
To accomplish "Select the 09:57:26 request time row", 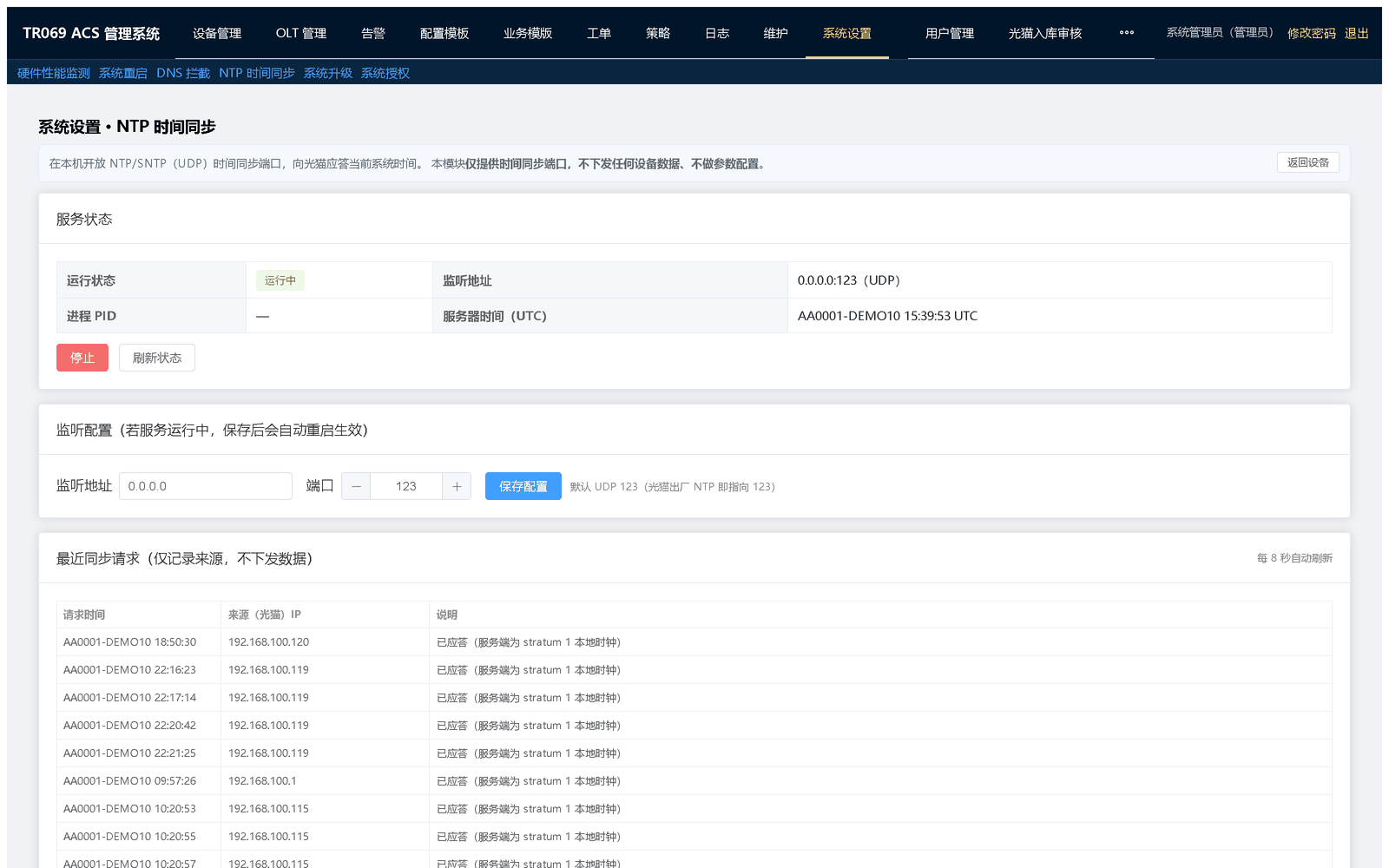I will click(x=694, y=781).
